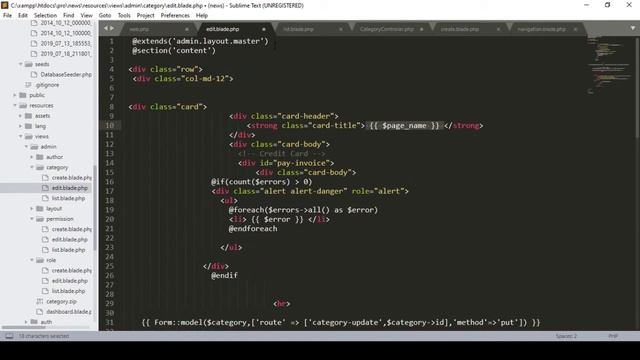Collapse the role folder arrow
Image resolution: width=640 pixels, height=360 pixels.
coord(32,260)
